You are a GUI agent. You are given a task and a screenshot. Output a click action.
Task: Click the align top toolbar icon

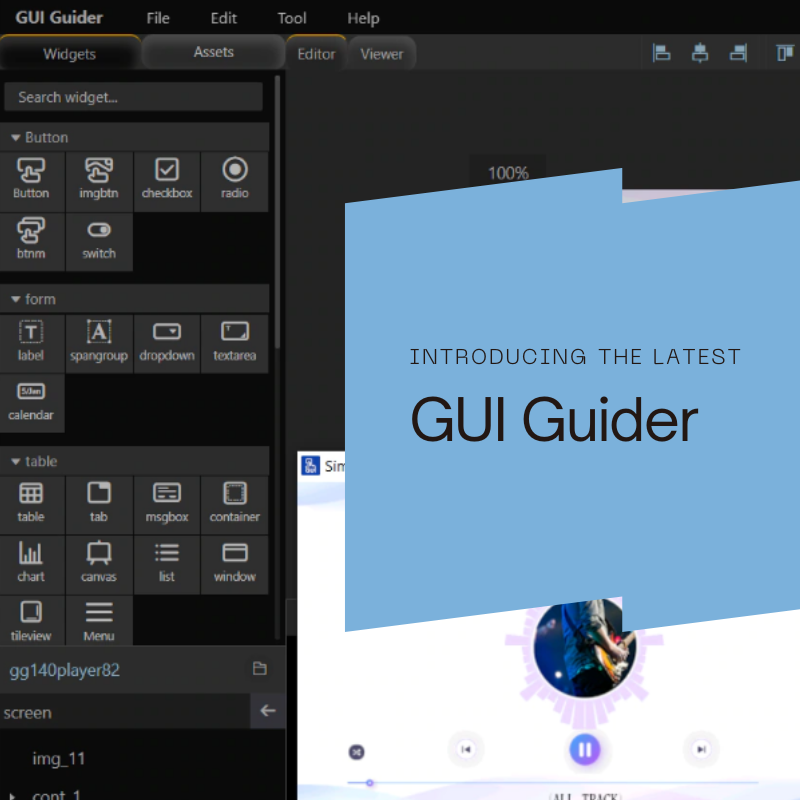(784, 53)
